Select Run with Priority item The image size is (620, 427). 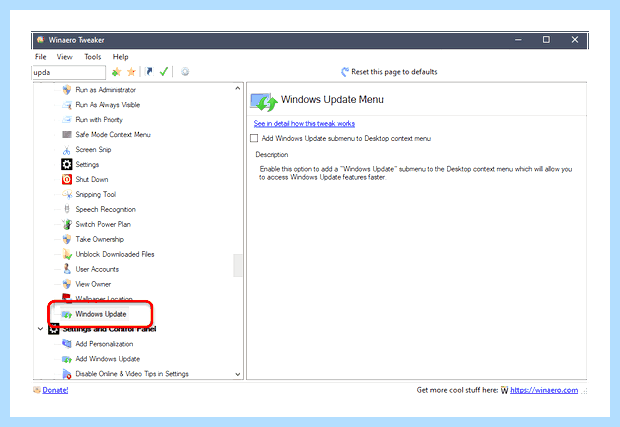pyautogui.click(x=99, y=120)
